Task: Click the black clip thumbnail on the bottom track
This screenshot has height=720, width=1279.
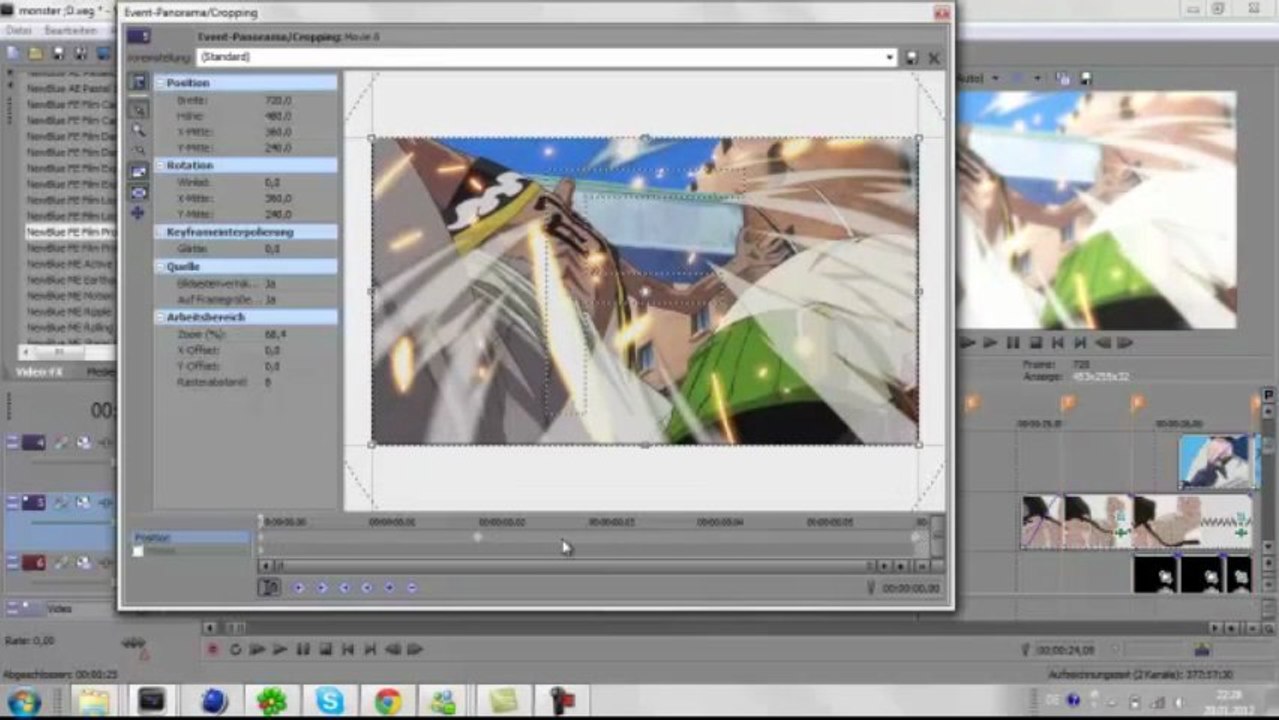Action: pos(1156,574)
